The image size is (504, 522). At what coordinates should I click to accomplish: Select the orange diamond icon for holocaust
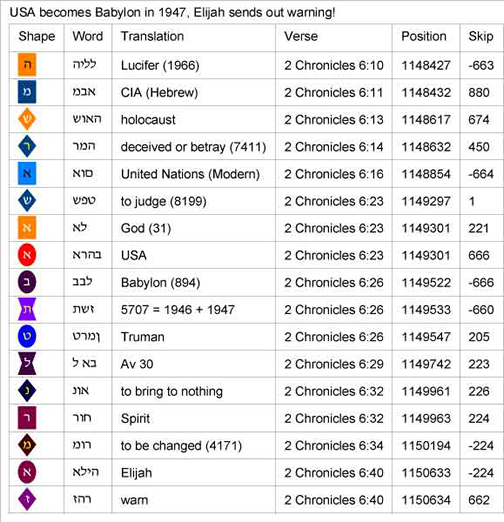(x=27, y=119)
